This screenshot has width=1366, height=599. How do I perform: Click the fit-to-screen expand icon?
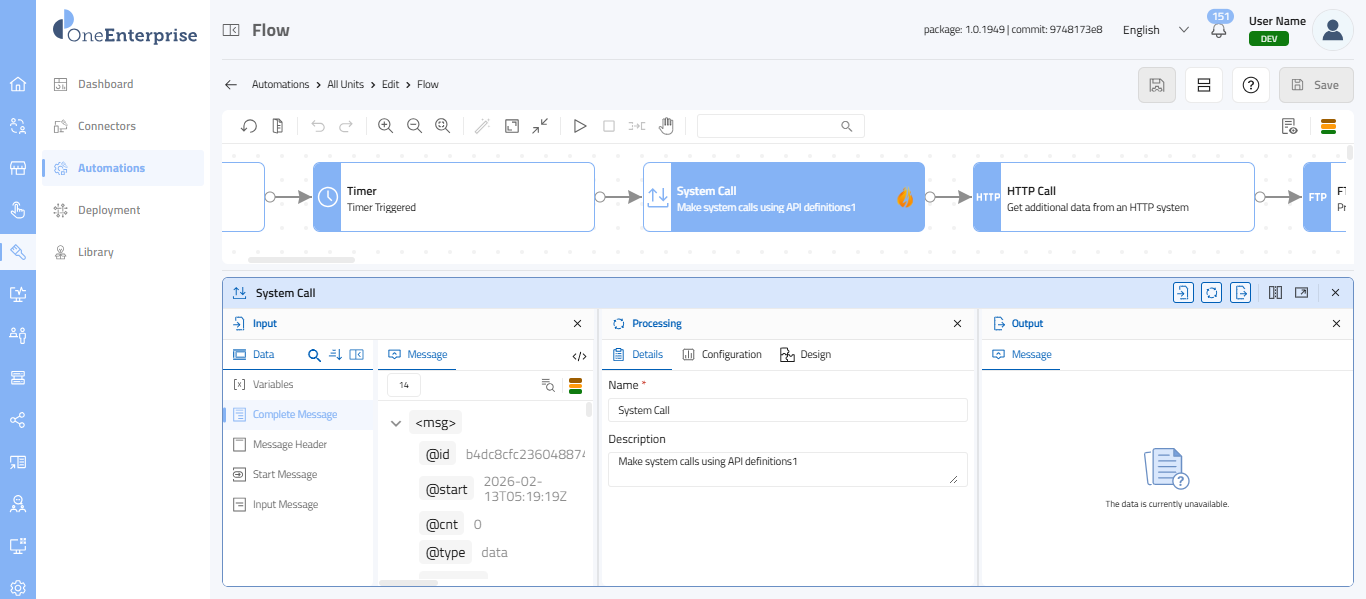pos(512,126)
